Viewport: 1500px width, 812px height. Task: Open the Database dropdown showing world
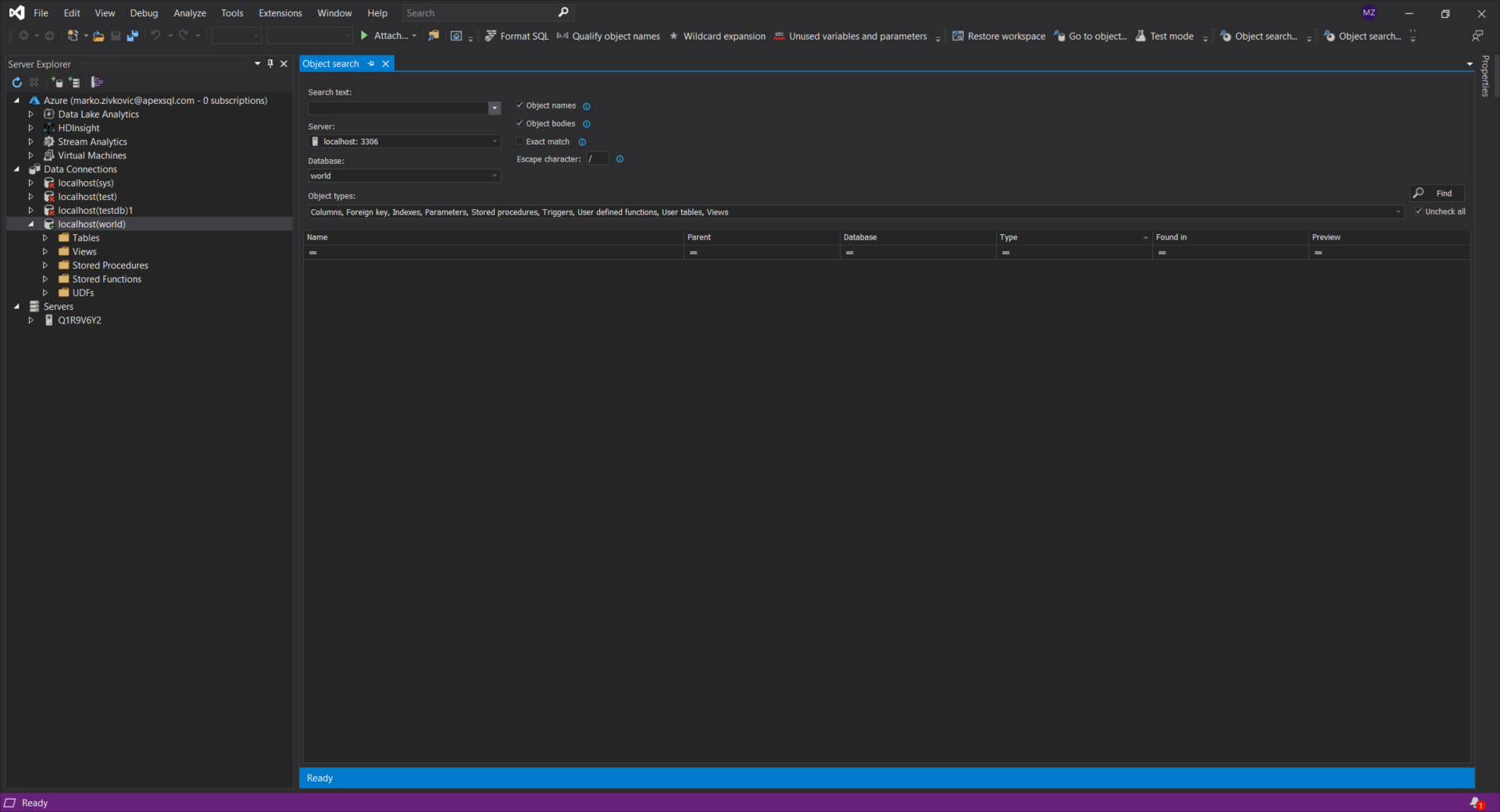click(495, 176)
